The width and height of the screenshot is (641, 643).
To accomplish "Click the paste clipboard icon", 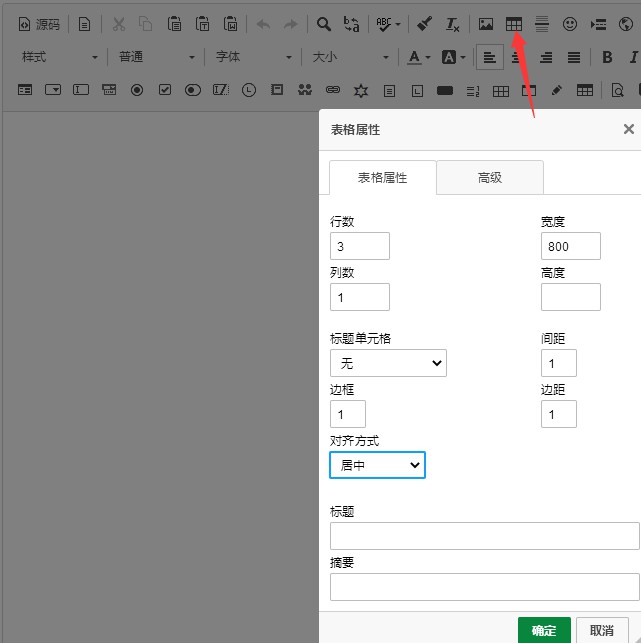I will pyautogui.click(x=174, y=25).
